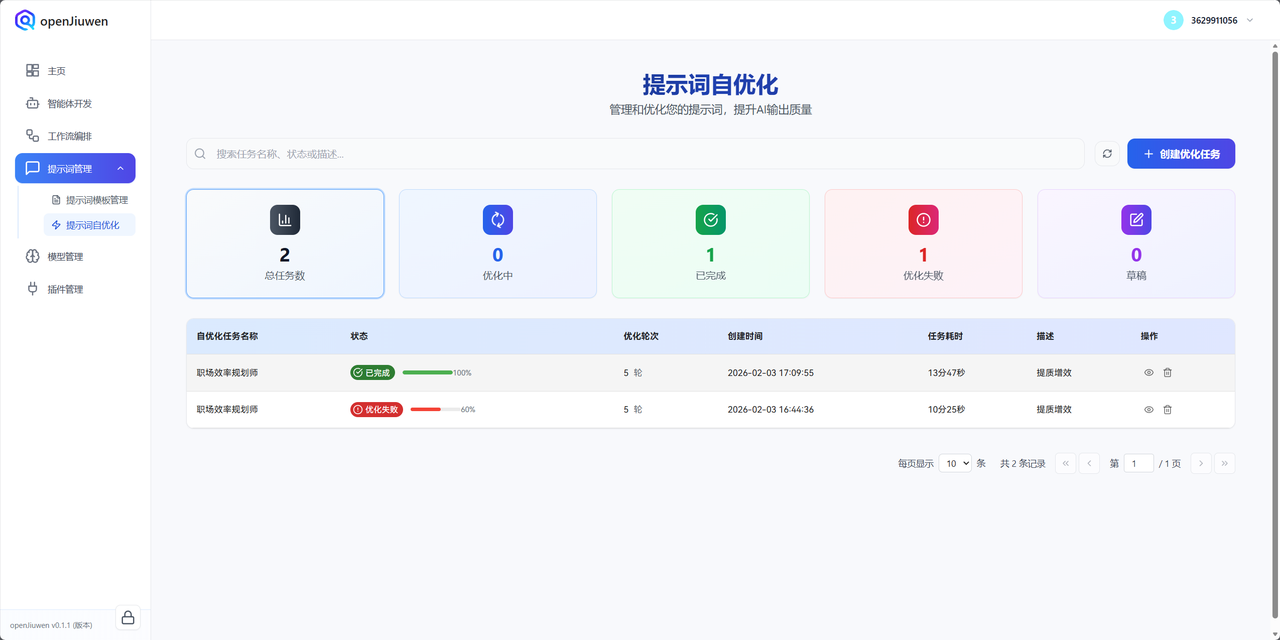Click 提示词自优化 page title
Viewport: 1280px width, 640px height.
pyautogui.click(x=710, y=84)
